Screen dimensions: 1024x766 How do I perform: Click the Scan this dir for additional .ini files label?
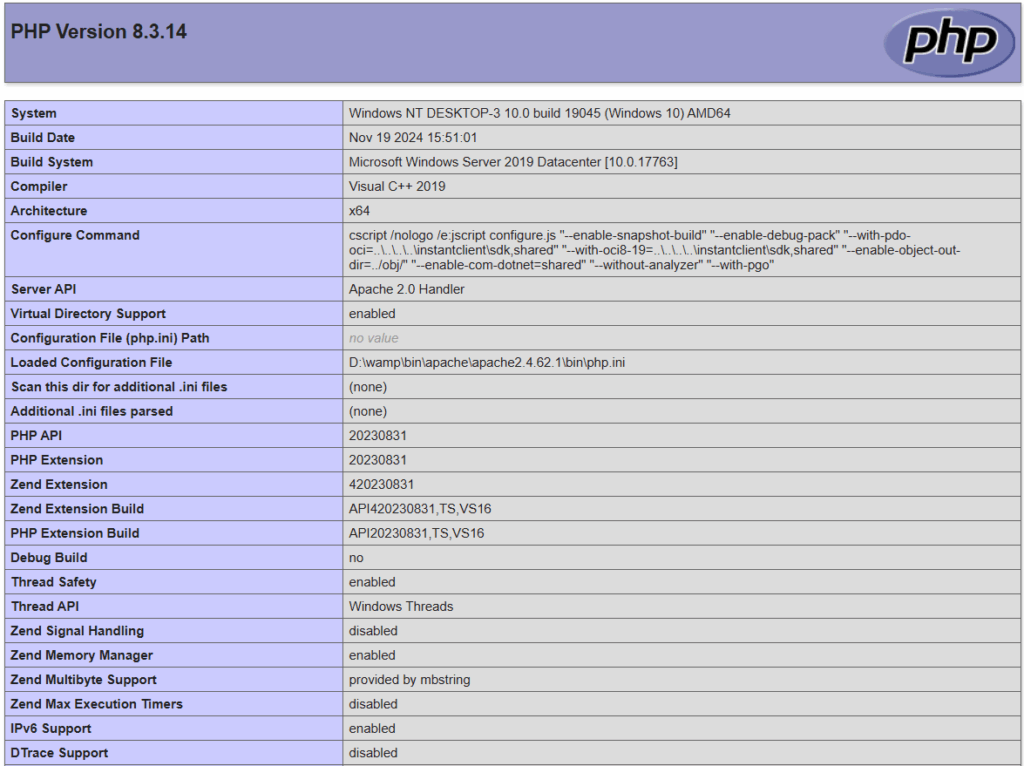click(119, 387)
